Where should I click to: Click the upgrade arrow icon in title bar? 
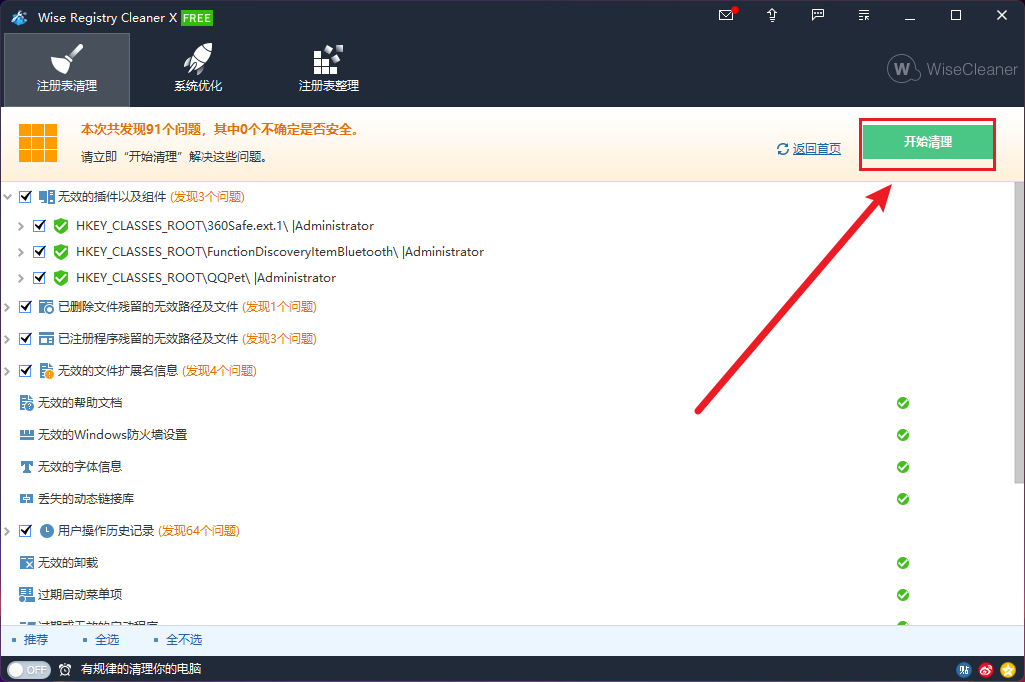point(772,15)
